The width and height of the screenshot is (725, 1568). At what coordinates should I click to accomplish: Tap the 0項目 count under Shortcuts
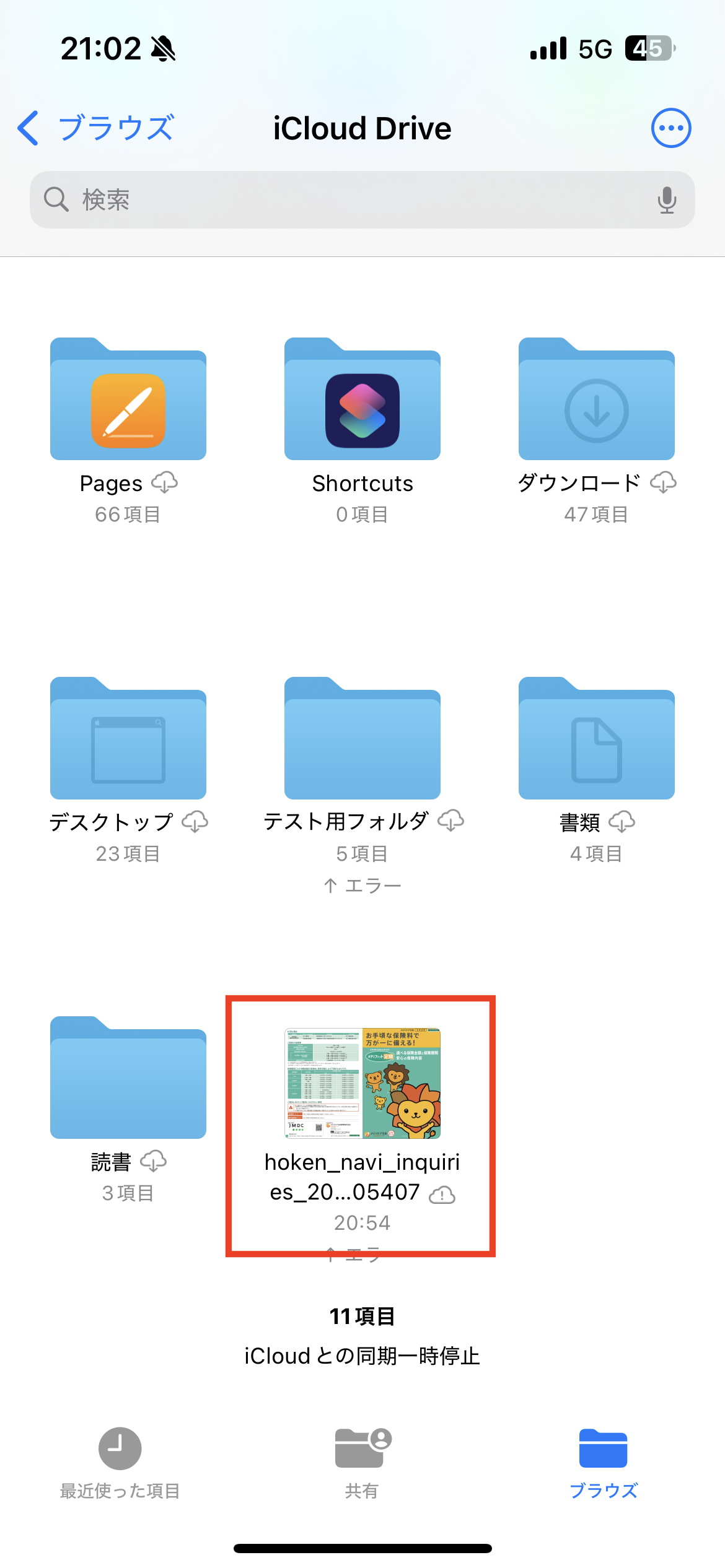coord(362,514)
